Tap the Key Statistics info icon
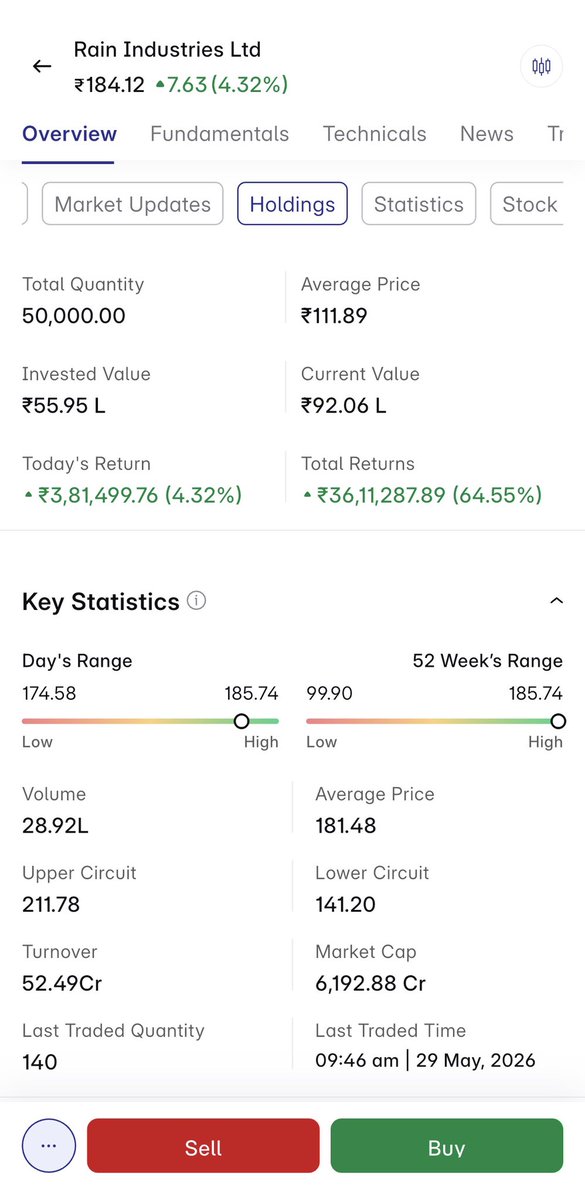Viewport: 585px width, 1200px height. tap(197, 601)
